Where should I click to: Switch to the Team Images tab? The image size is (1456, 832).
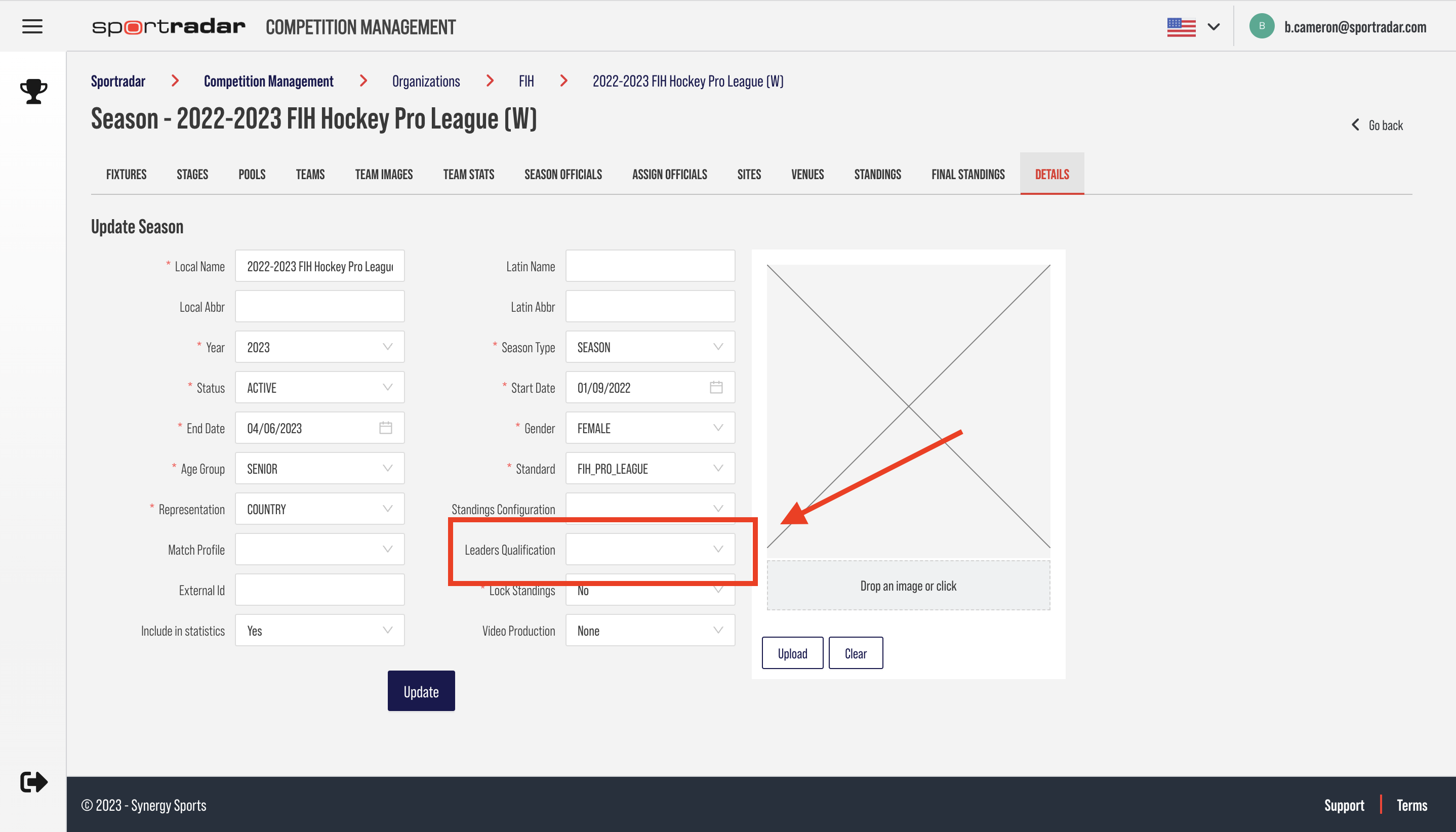pyautogui.click(x=384, y=174)
